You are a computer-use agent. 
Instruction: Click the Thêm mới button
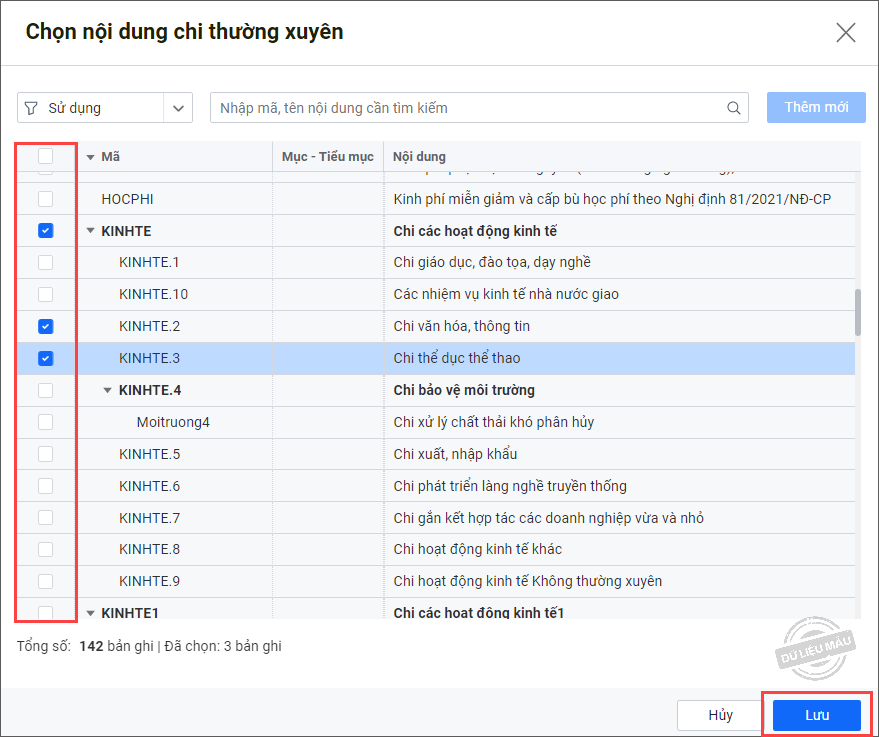(816, 108)
